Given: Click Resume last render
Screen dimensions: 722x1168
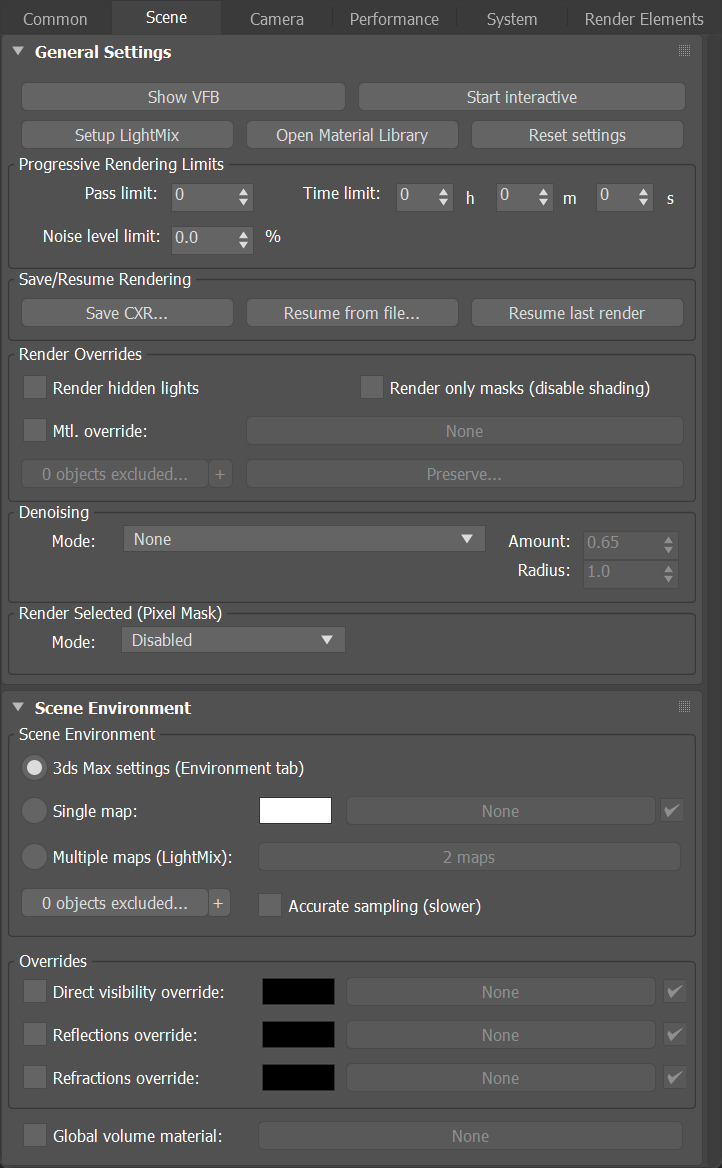Looking at the screenshot, I should click(x=577, y=313).
